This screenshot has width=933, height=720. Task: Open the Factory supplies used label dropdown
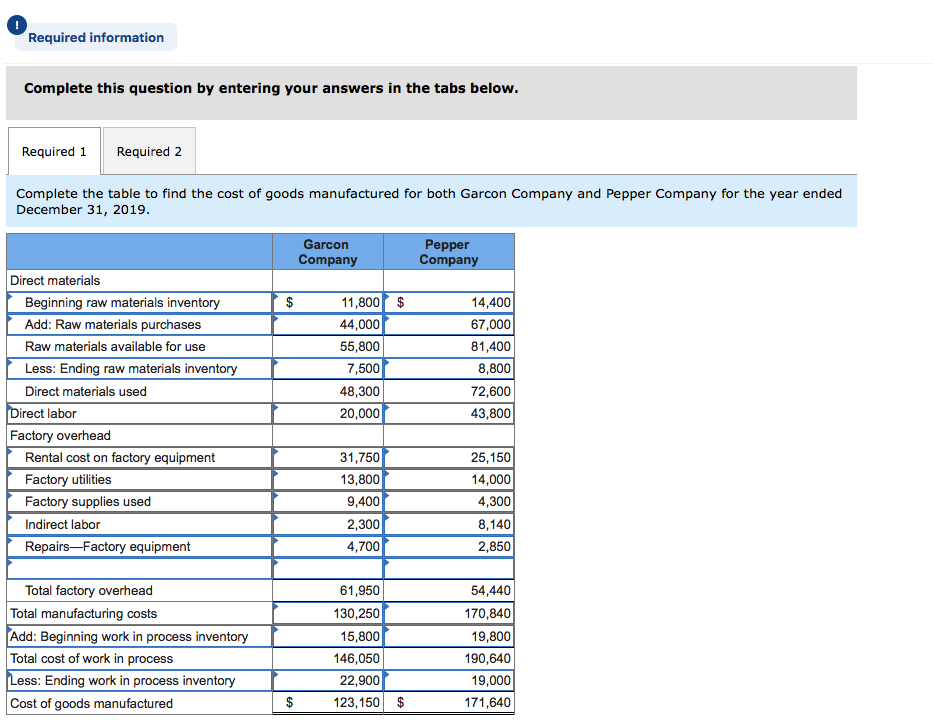[139, 501]
